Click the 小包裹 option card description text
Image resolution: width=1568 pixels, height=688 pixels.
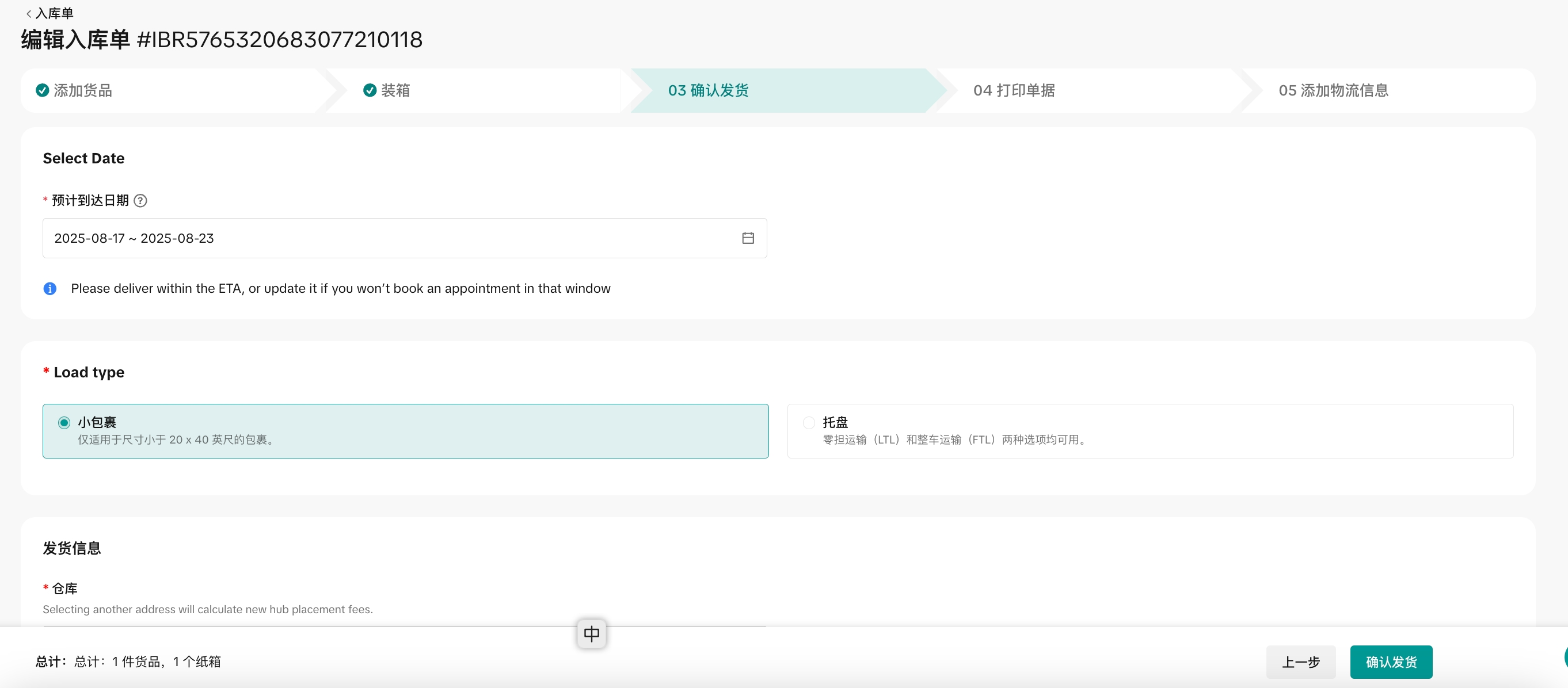coord(177,440)
